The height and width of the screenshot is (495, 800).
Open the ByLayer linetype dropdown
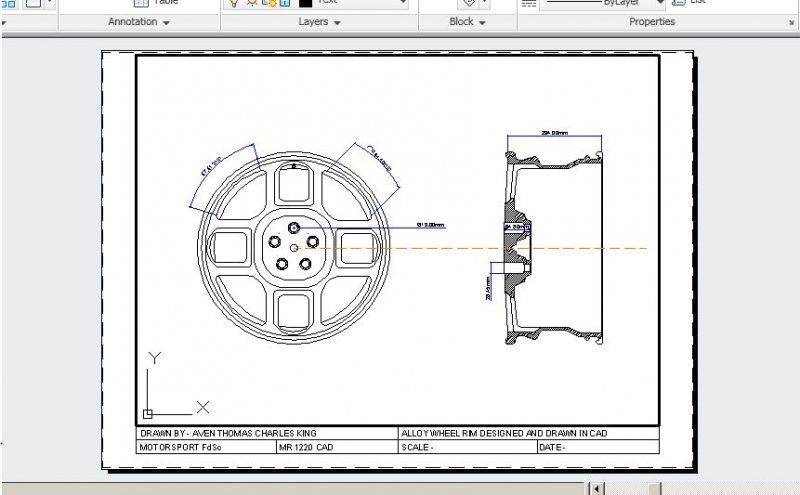click(660, 4)
